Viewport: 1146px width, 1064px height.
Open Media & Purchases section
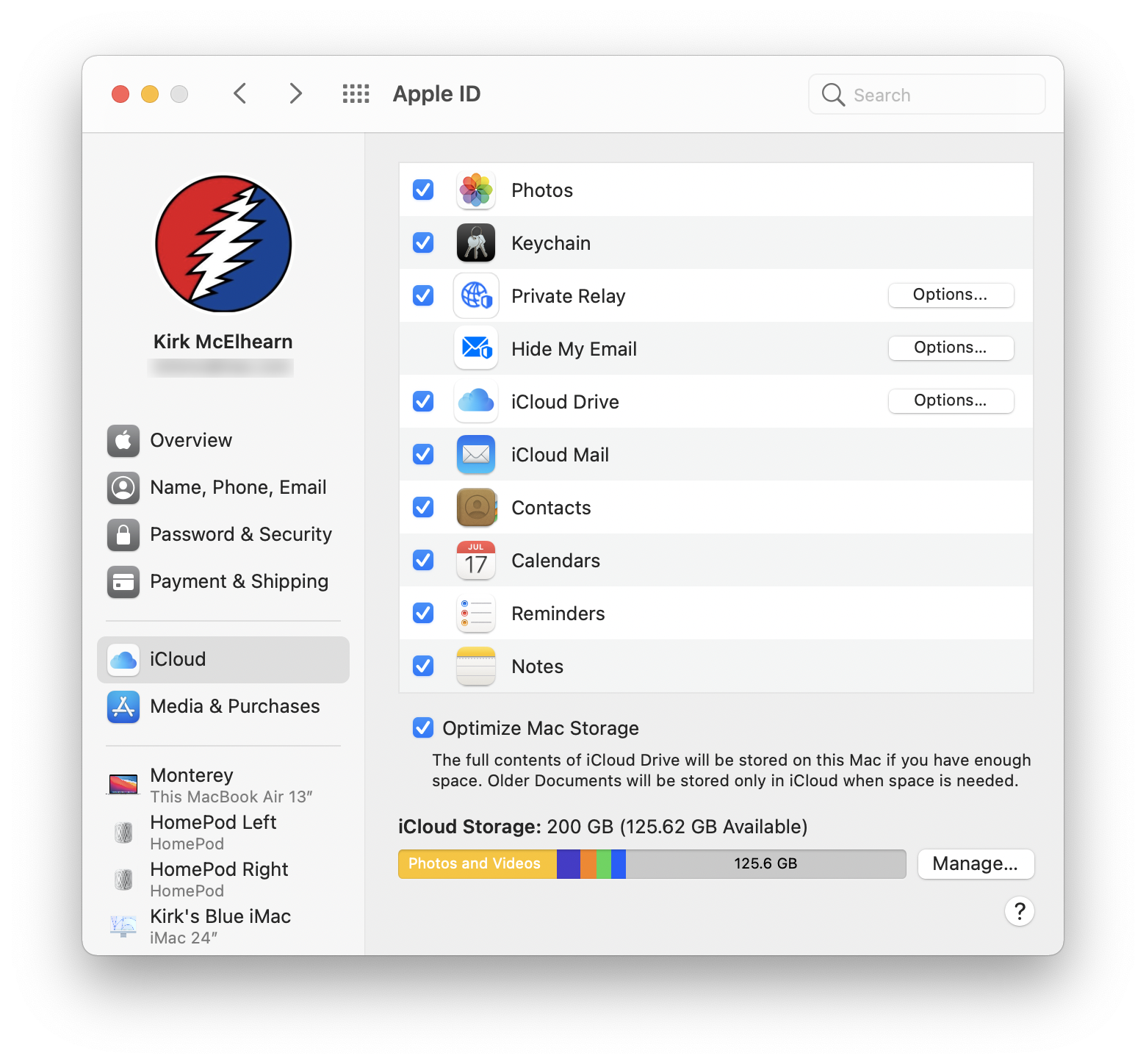223,707
